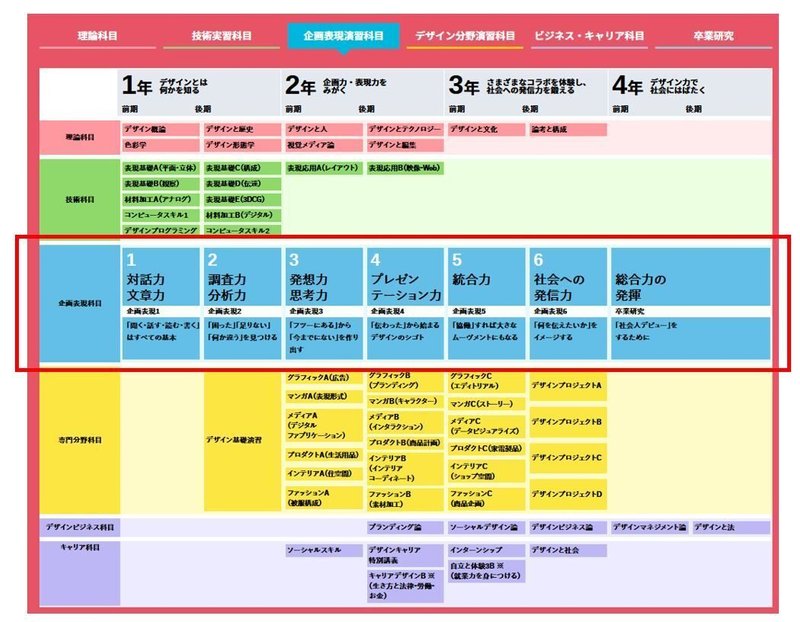This screenshot has height=622, width=800.
Task: Select ファッションC(商品企画) cell
Action: pyautogui.click(x=487, y=499)
